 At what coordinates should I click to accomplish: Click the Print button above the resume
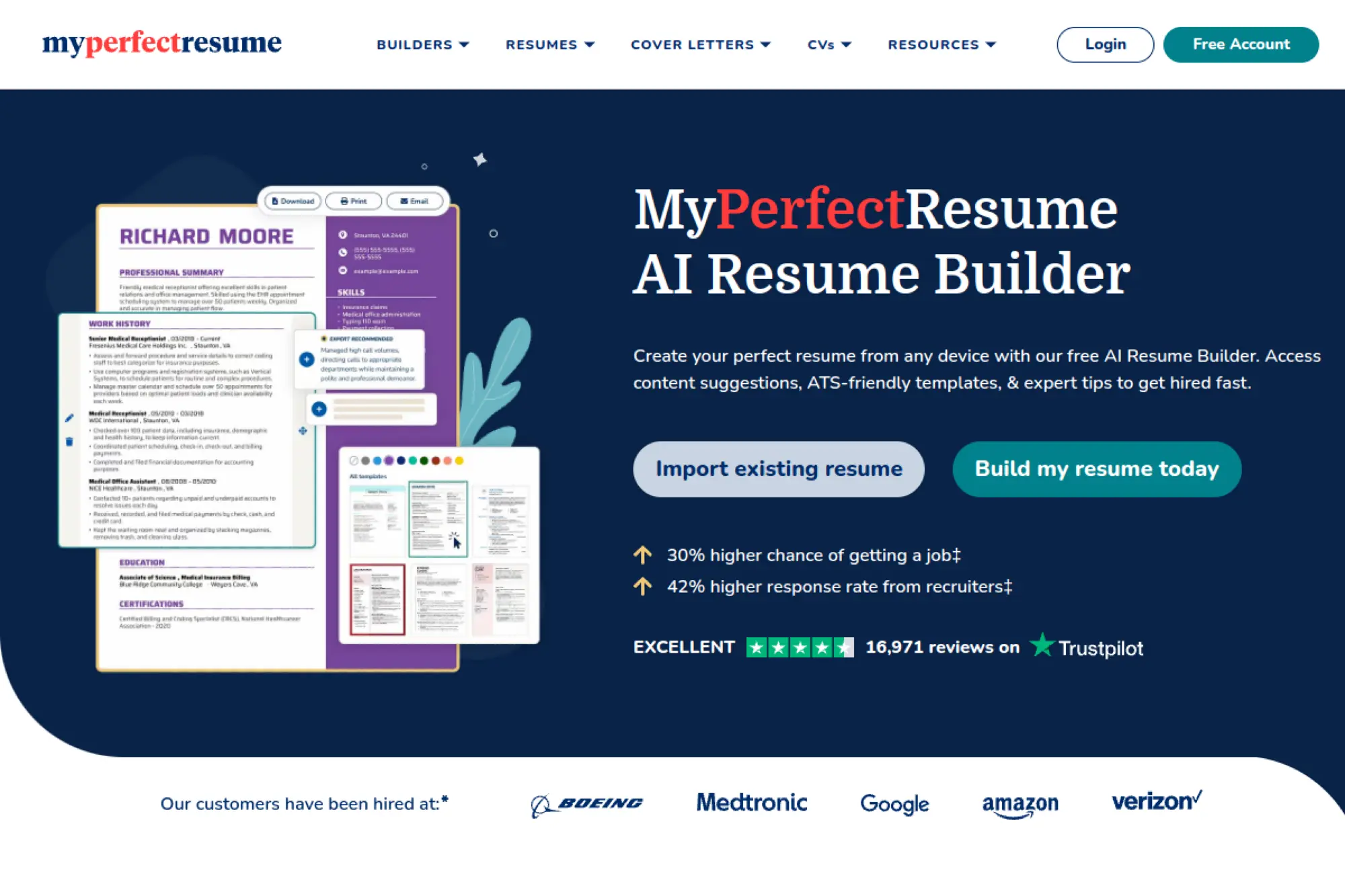[354, 201]
